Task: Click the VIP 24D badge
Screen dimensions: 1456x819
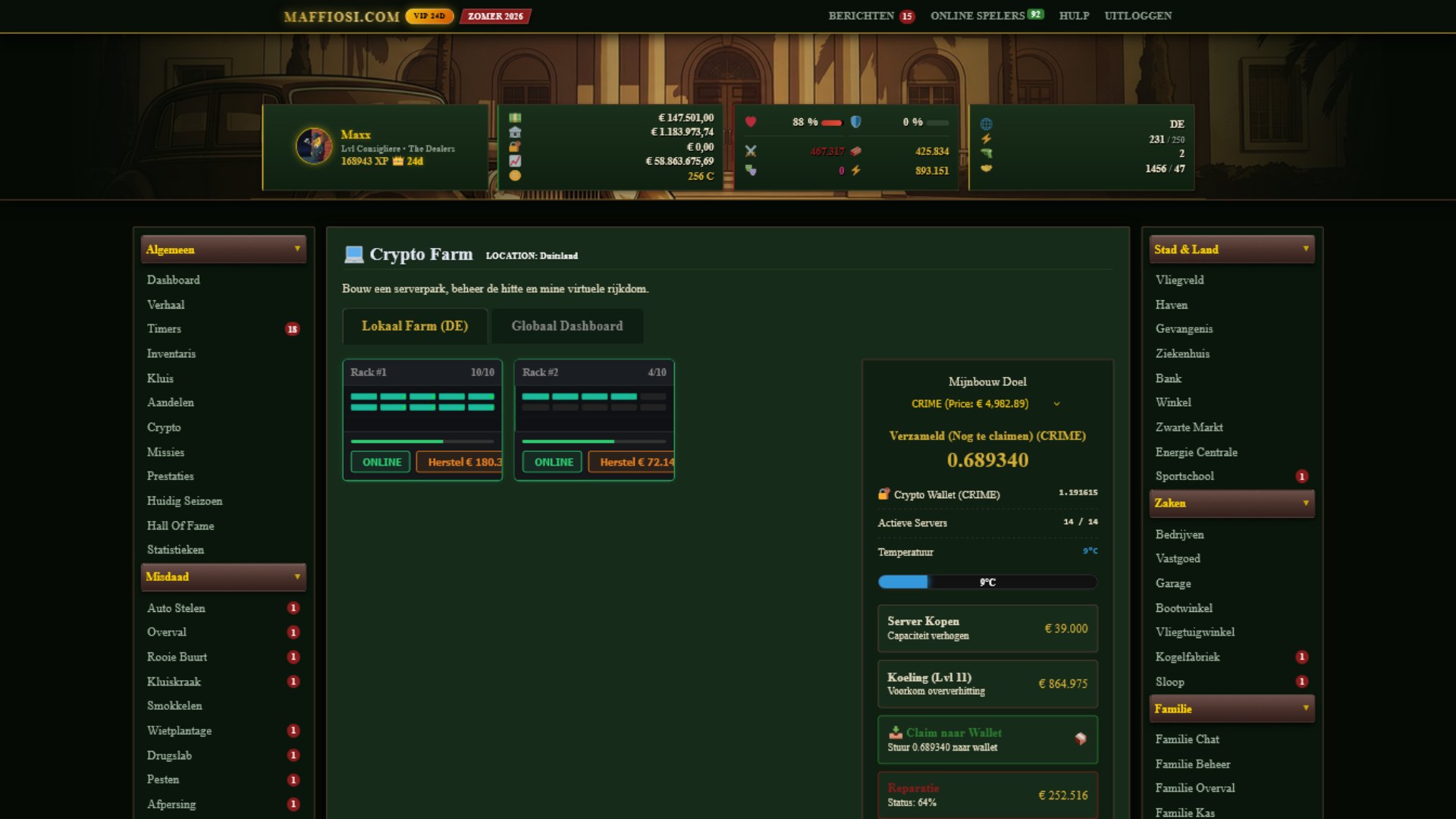Action: pyautogui.click(x=429, y=16)
